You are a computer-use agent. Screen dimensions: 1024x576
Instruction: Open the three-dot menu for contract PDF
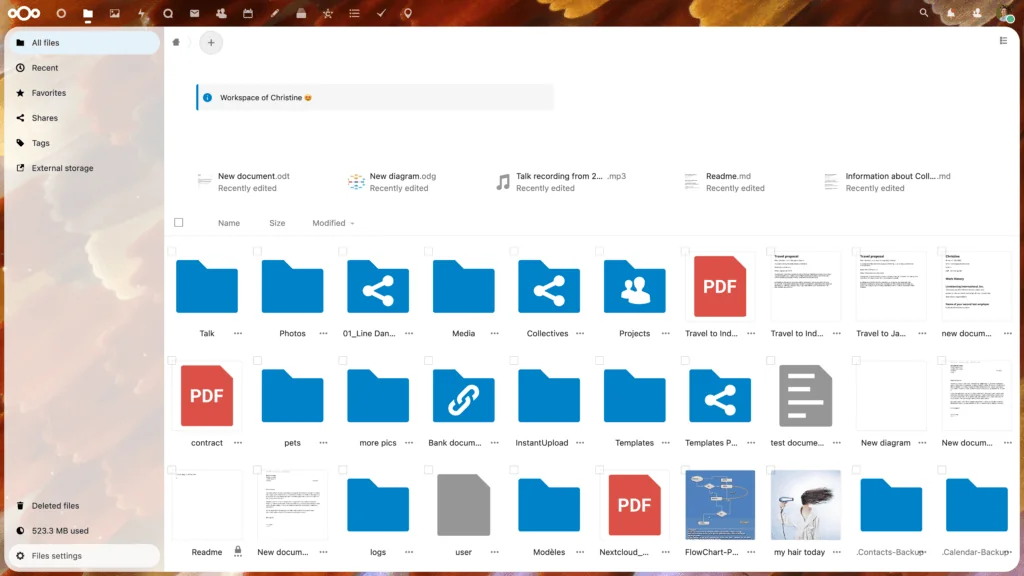(x=238, y=443)
